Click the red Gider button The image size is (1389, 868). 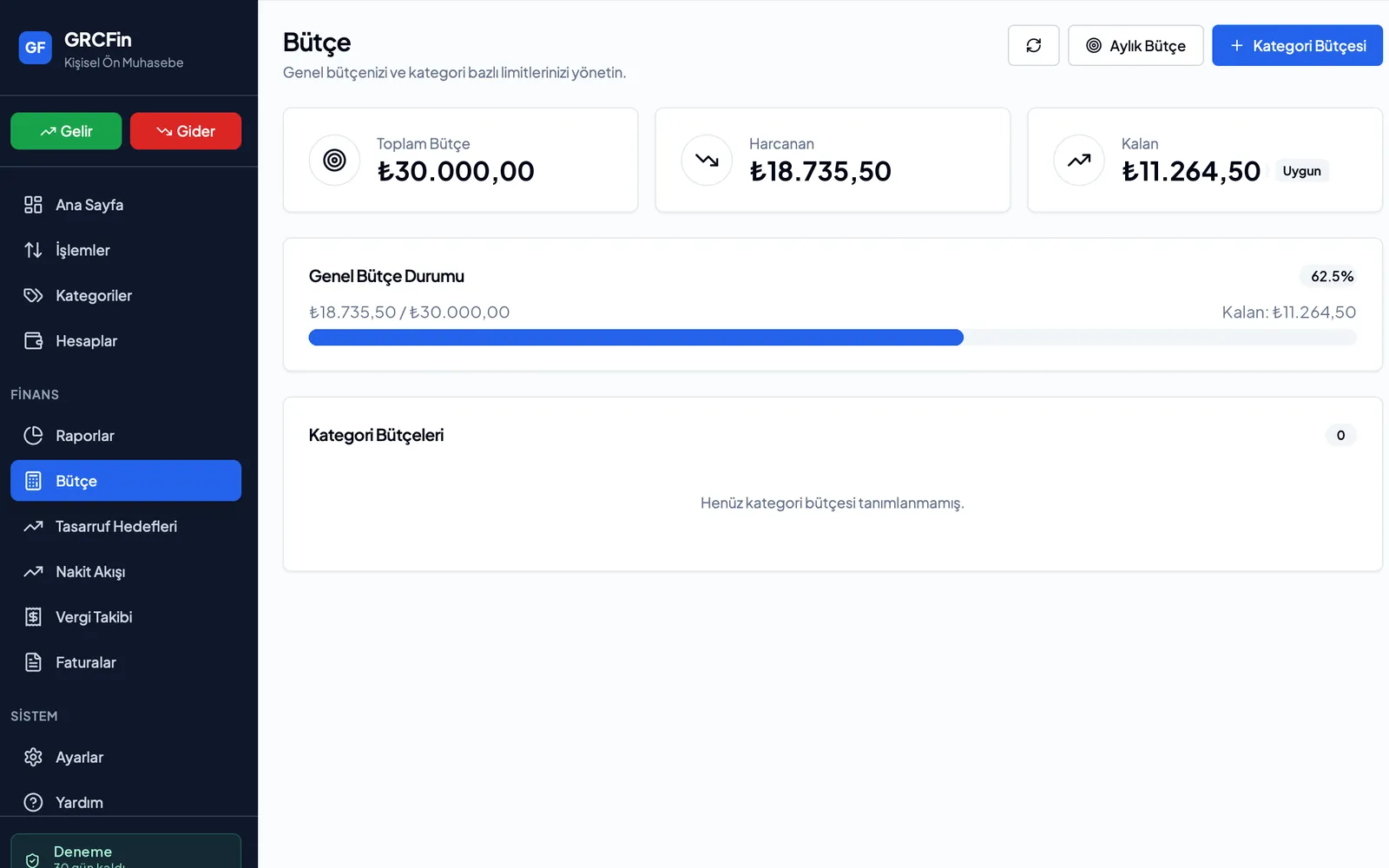[186, 131]
